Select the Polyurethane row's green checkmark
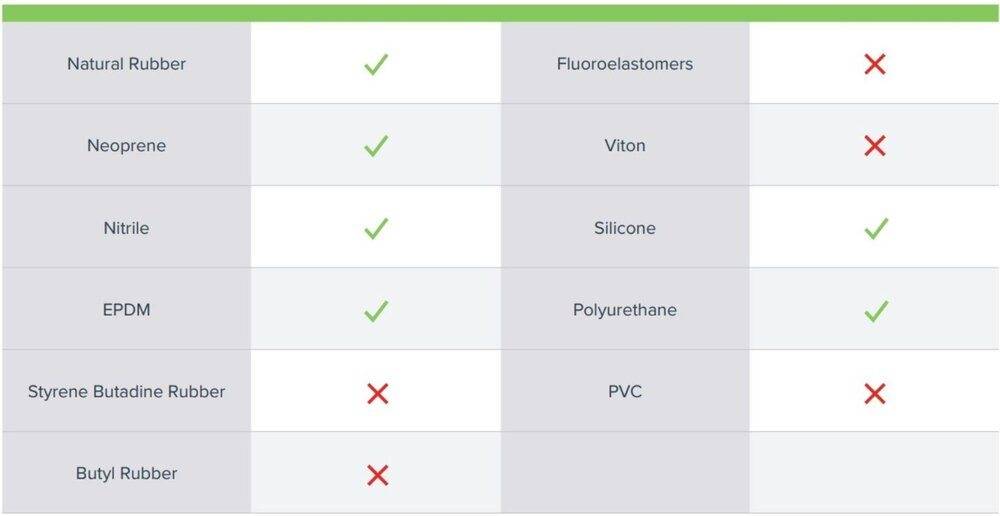Viewport: 1000px width, 516px height. tap(875, 311)
